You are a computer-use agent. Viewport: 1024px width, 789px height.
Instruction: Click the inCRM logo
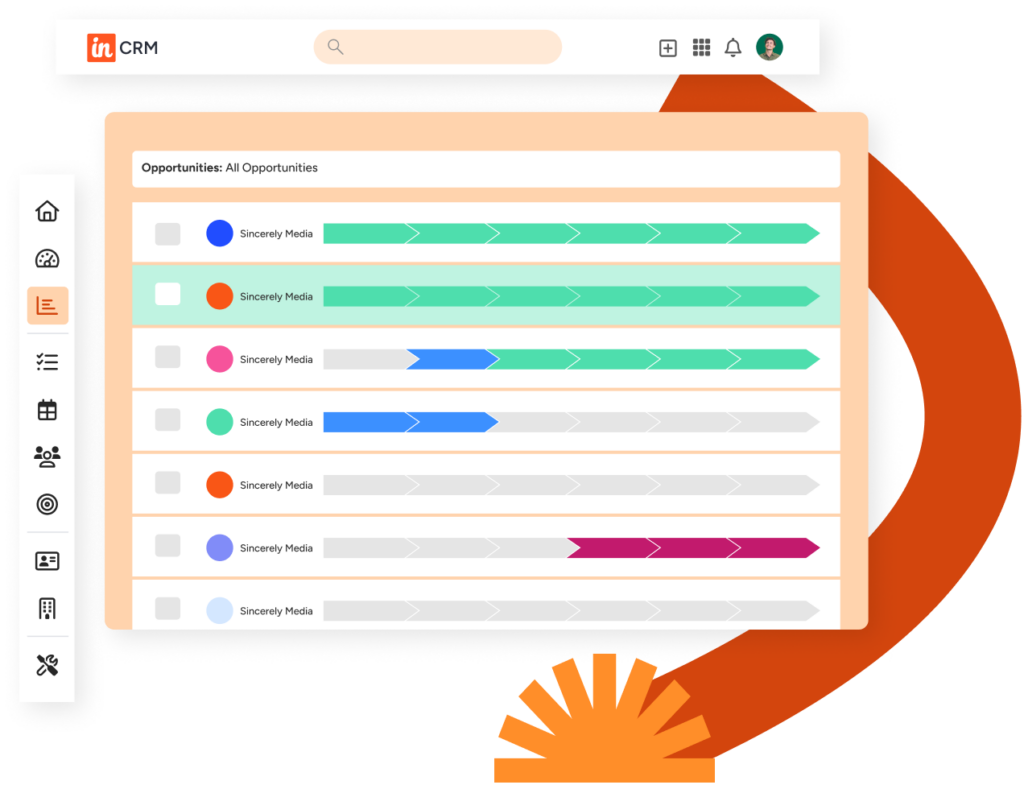tap(122, 47)
